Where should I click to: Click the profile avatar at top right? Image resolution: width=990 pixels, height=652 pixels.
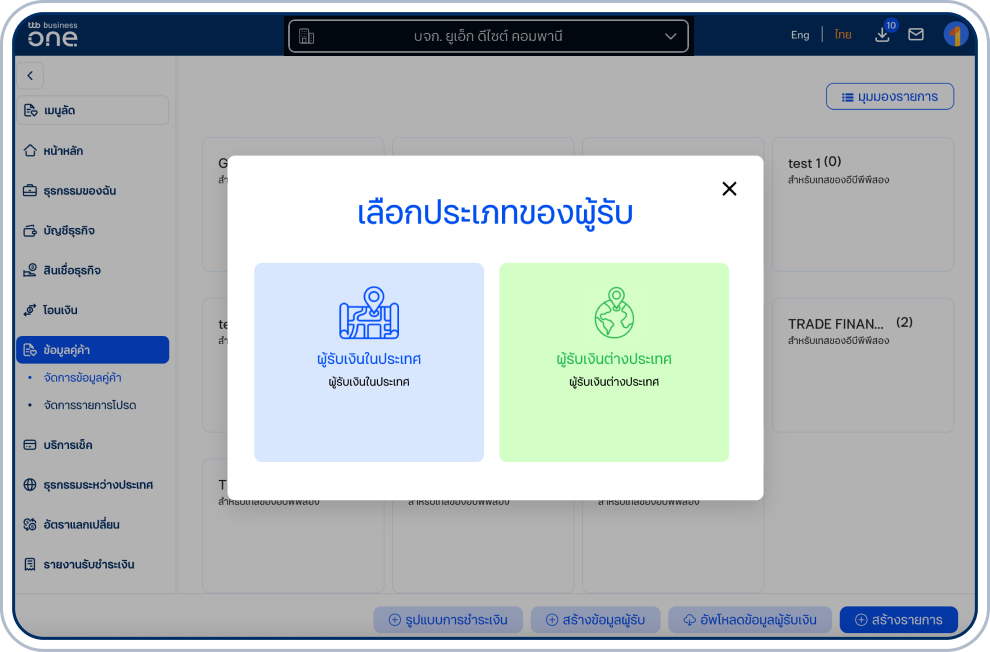956,34
